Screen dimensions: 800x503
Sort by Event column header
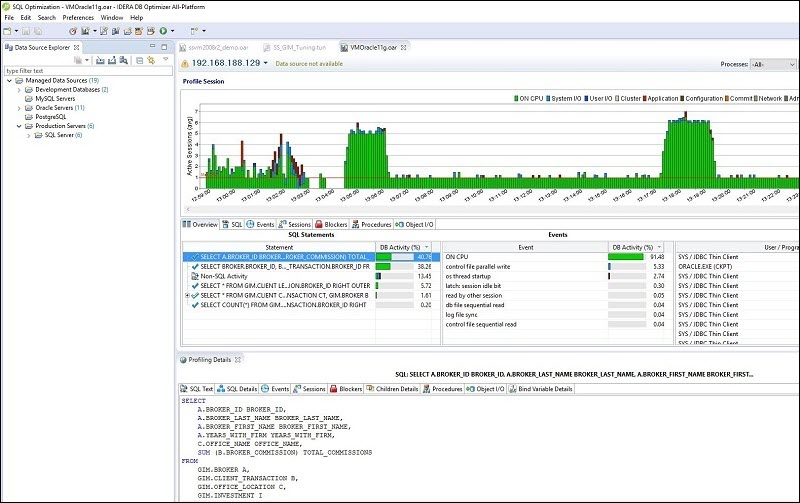[x=526, y=247]
